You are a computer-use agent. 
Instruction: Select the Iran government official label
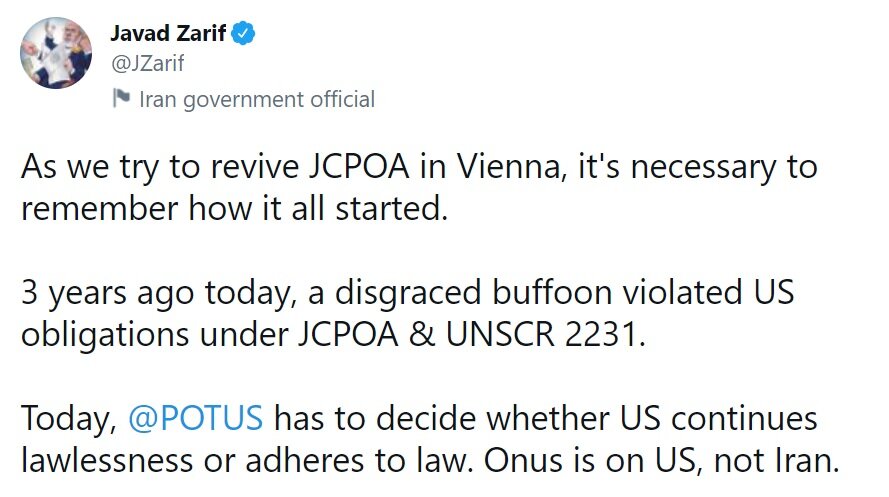pos(256,99)
